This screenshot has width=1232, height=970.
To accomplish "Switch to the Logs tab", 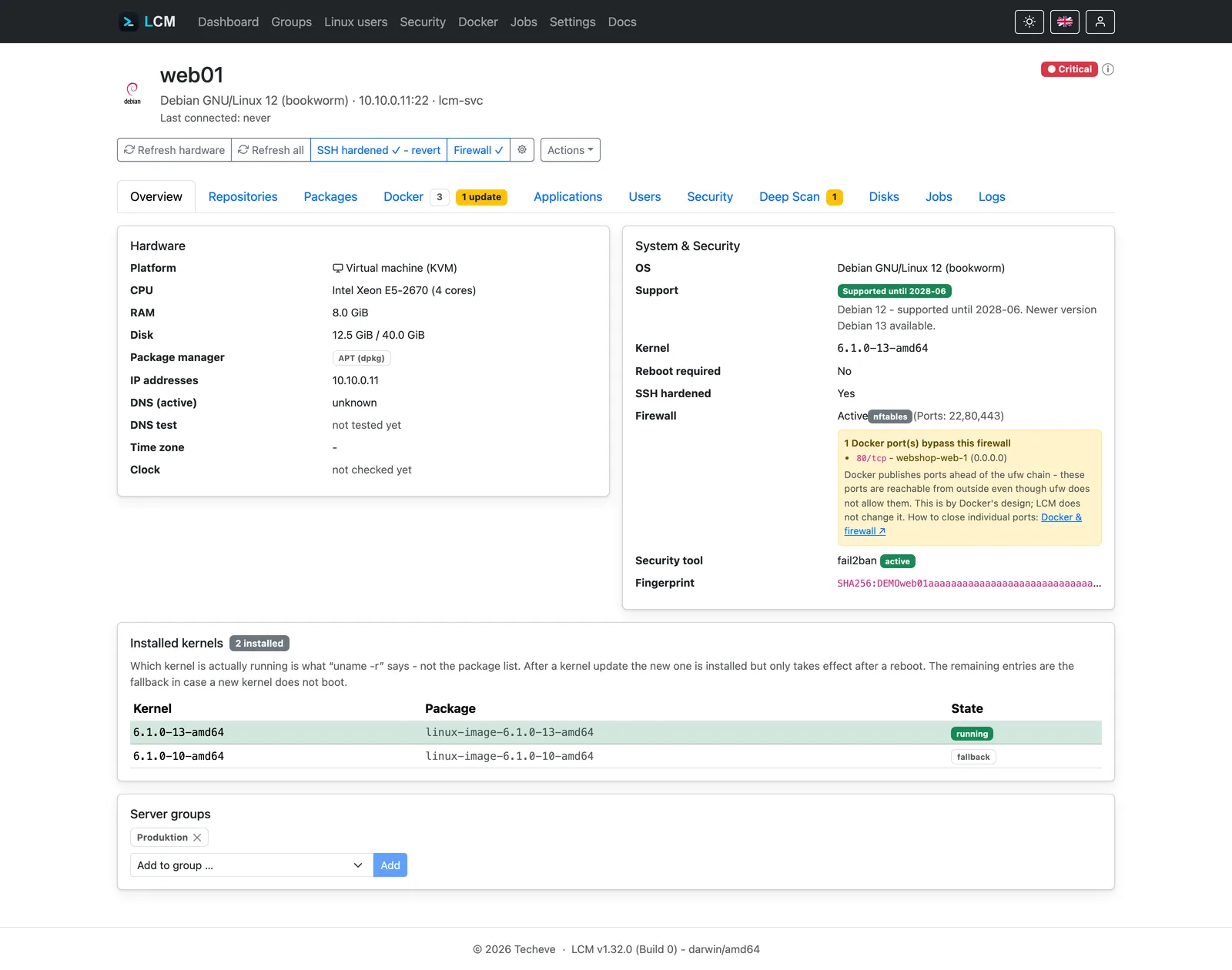I will coord(992,197).
